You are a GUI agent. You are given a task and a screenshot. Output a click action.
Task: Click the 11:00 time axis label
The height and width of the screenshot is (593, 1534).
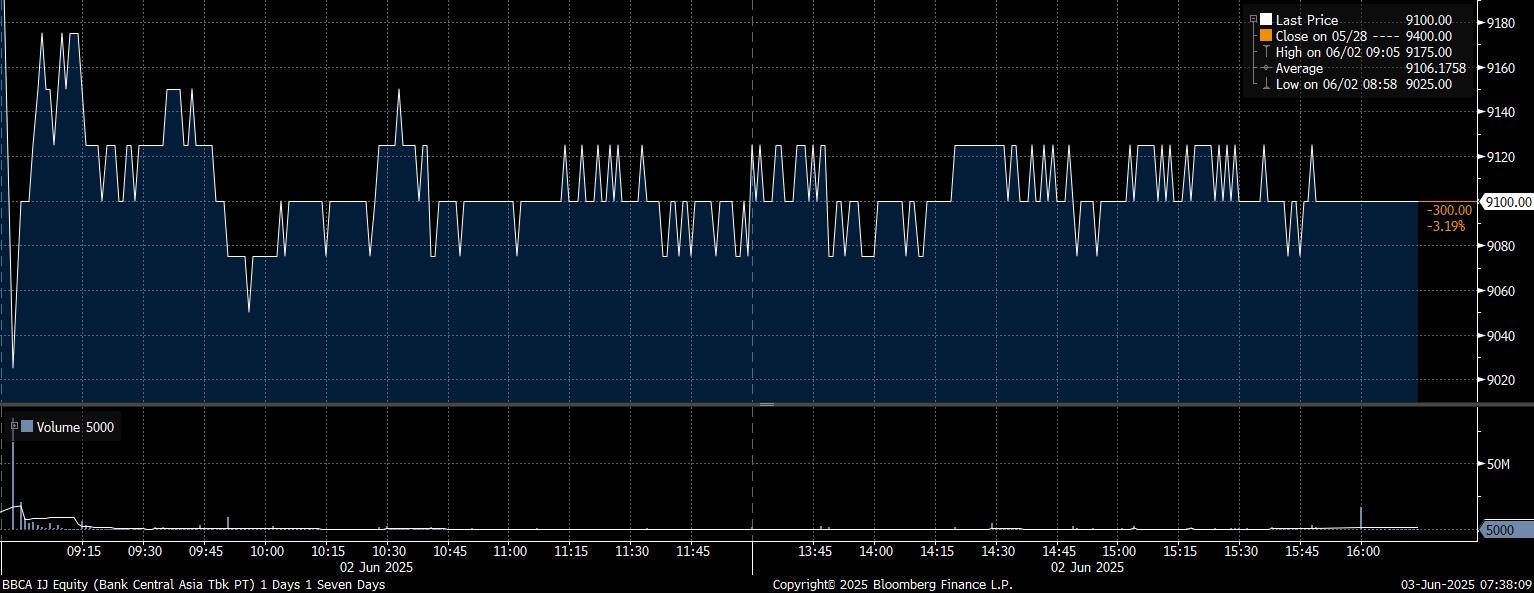pos(510,551)
